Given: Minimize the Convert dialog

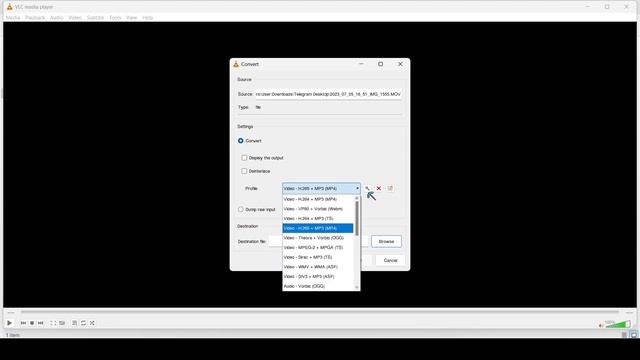Looking at the screenshot, I should pos(361,64).
